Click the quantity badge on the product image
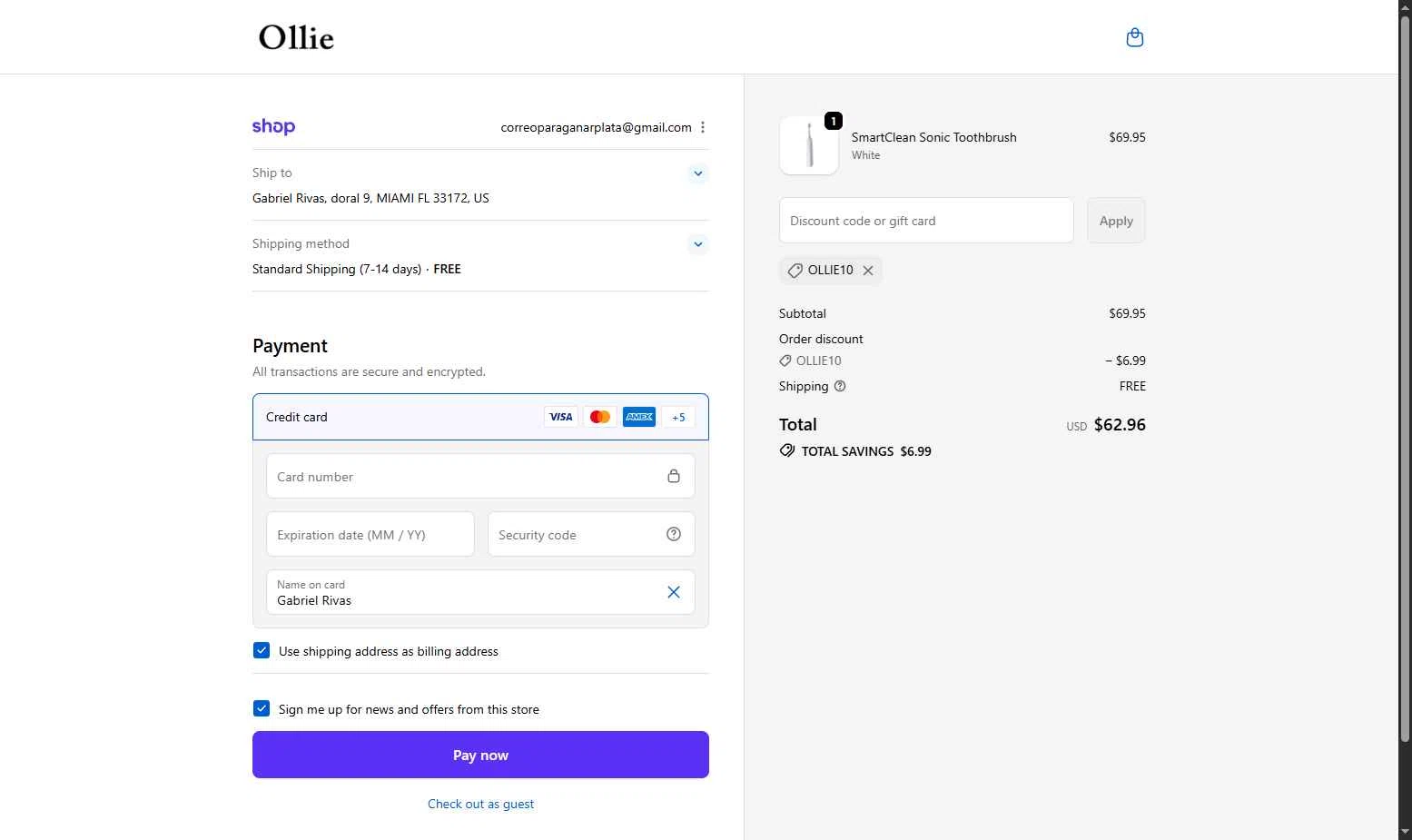This screenshot has width=1412, height=840. pyautogui.click(x=834, y=121)
